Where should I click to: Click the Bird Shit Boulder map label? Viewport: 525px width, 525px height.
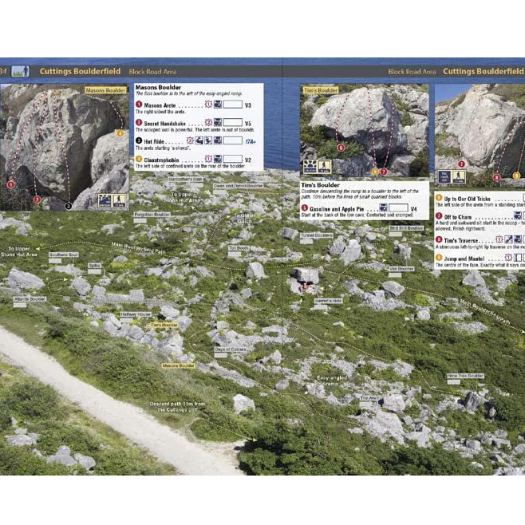point(406,228)
